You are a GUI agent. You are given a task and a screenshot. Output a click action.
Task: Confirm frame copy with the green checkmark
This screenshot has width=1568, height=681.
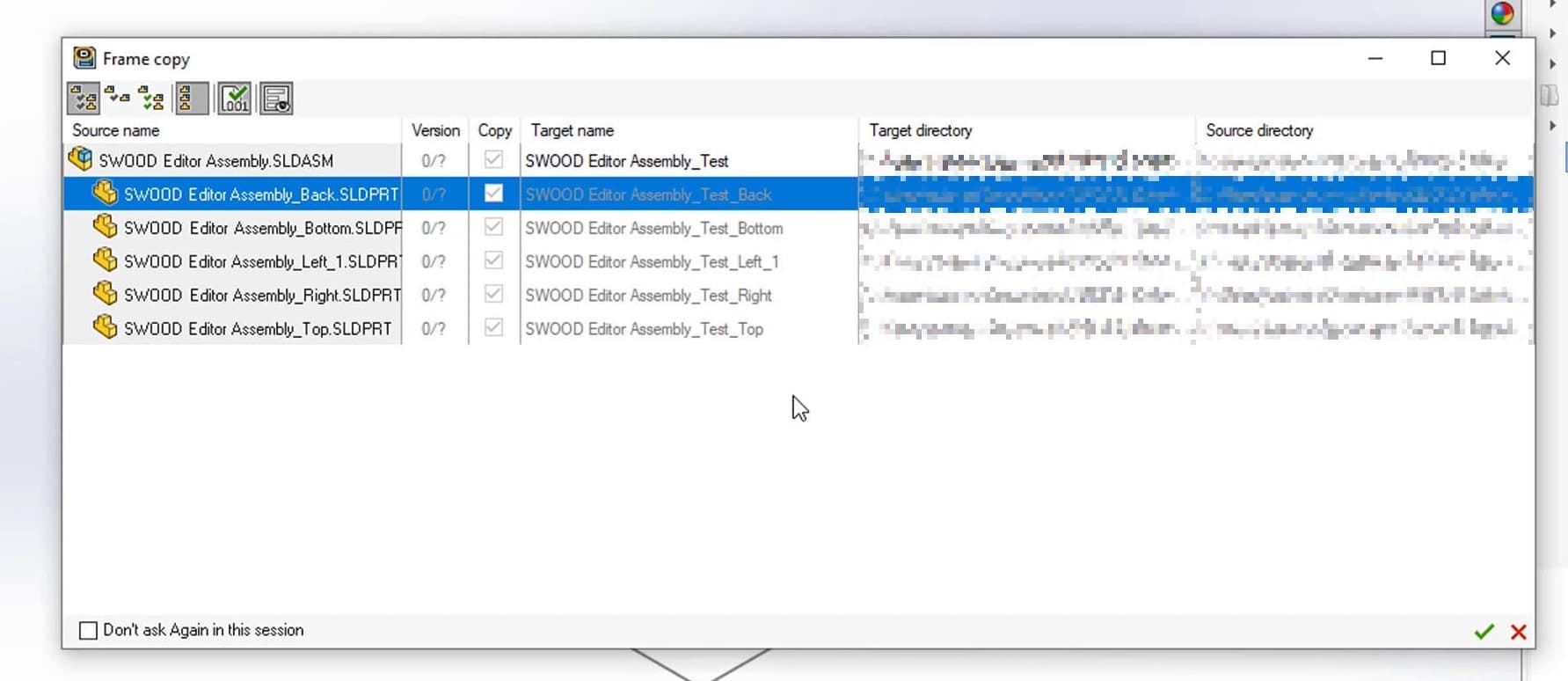(1484, 632)
